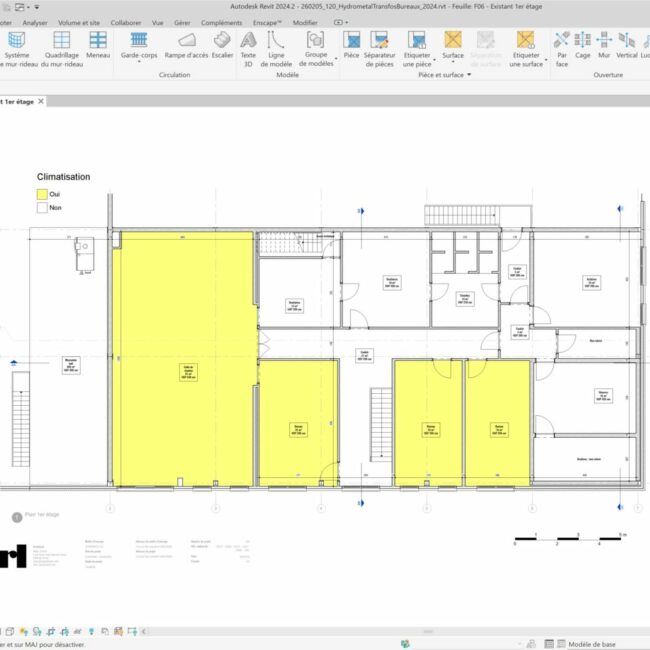Click the crop view icon in view control bar
Viewport: 650px width, 650px height.
(51, 631)
